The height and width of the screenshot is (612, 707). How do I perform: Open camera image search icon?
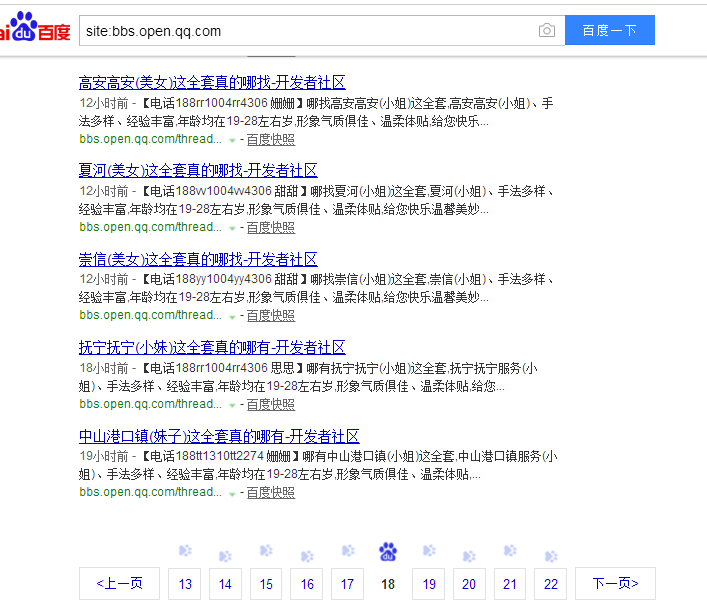click(546, 30)
